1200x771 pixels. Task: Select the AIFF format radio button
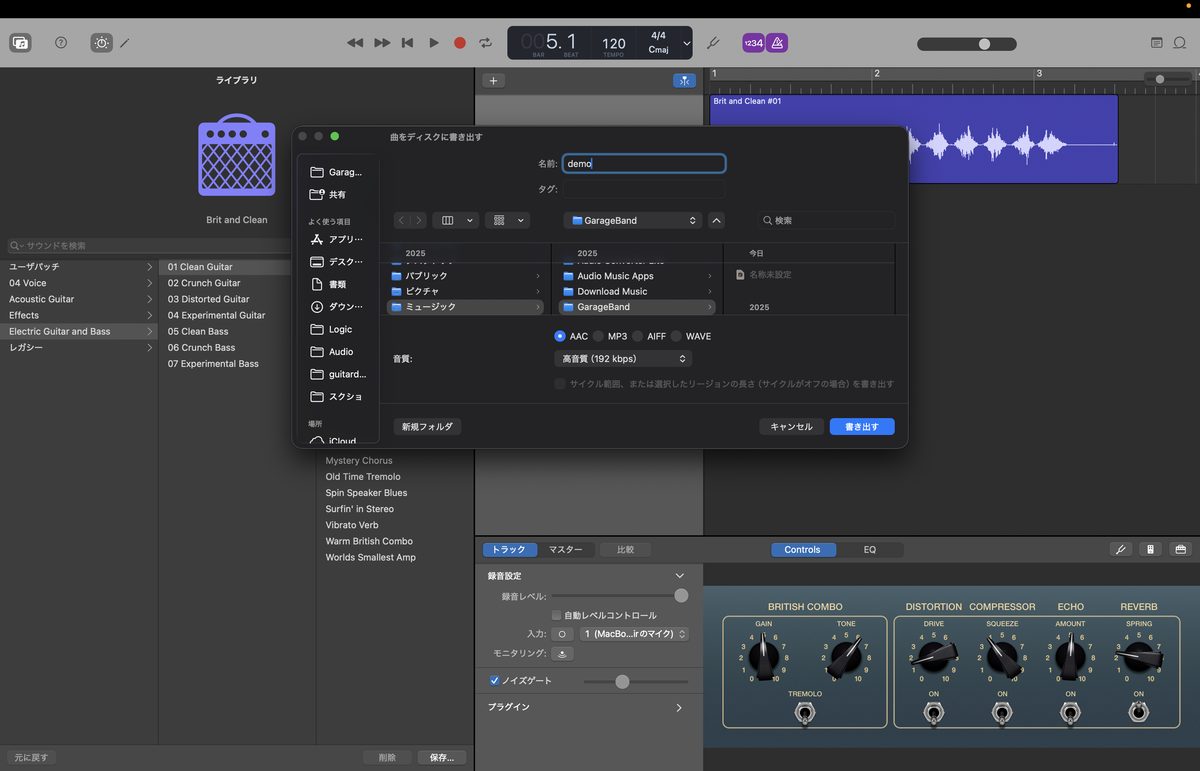click(x=638, y=336)
